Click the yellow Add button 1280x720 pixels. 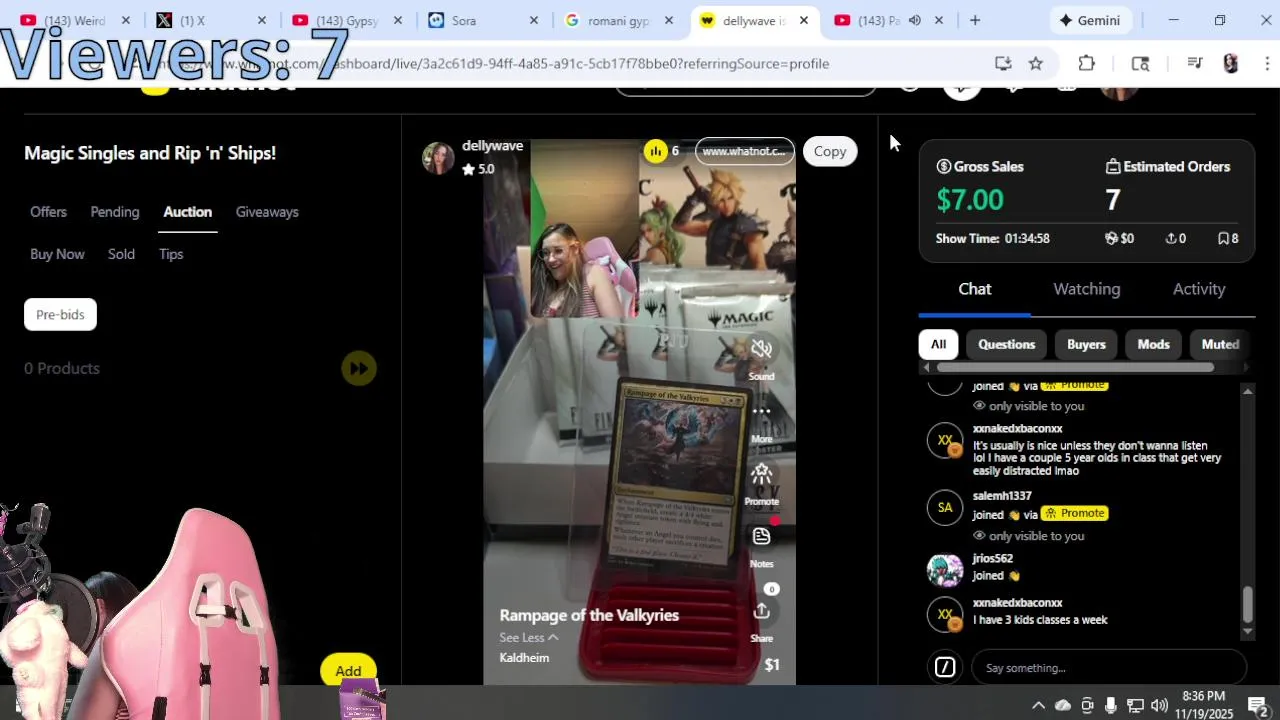tap(348, 671)
